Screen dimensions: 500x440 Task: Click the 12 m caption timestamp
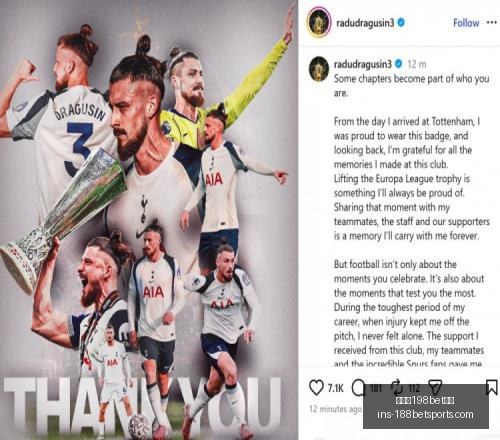click(x=417, y=64)
